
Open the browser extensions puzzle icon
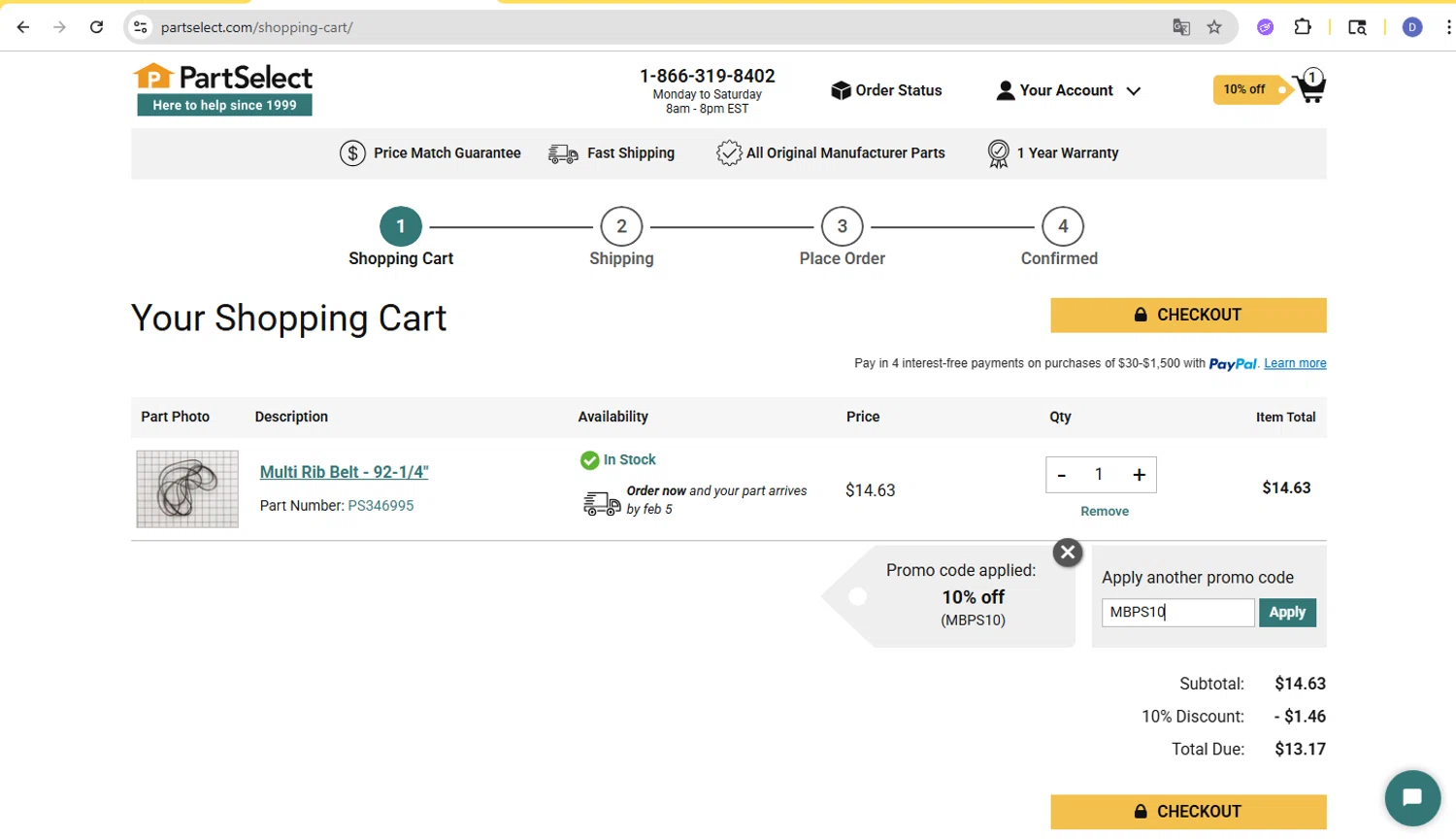pos(1303,27)
